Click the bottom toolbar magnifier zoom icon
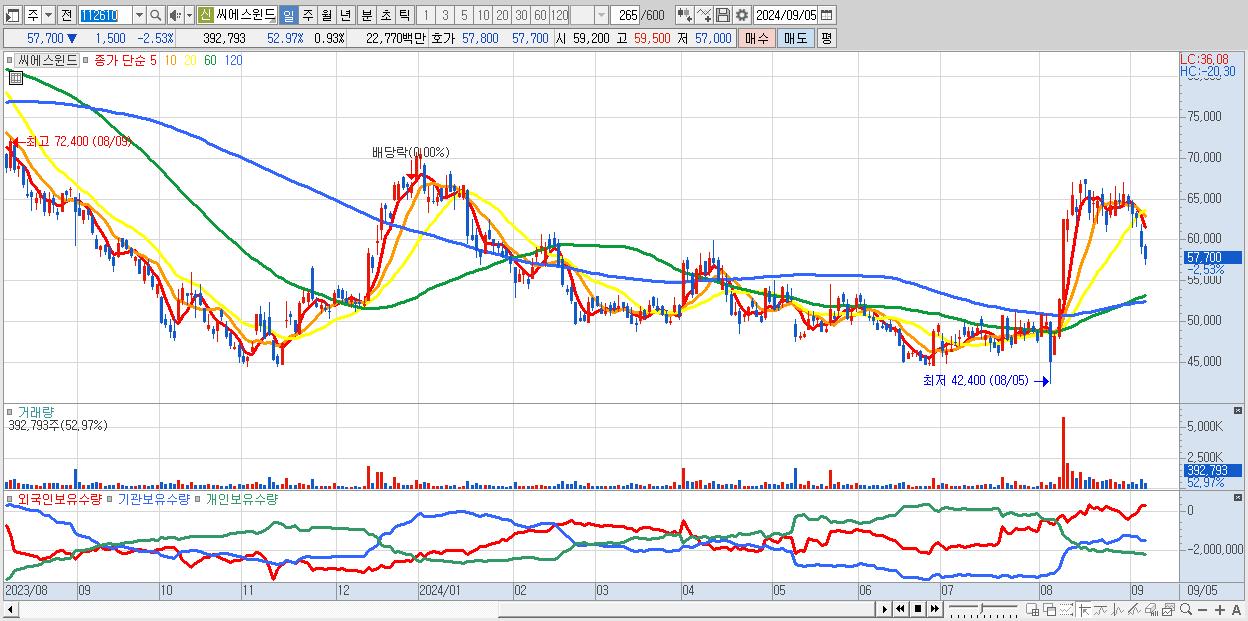 (1185, 609)
